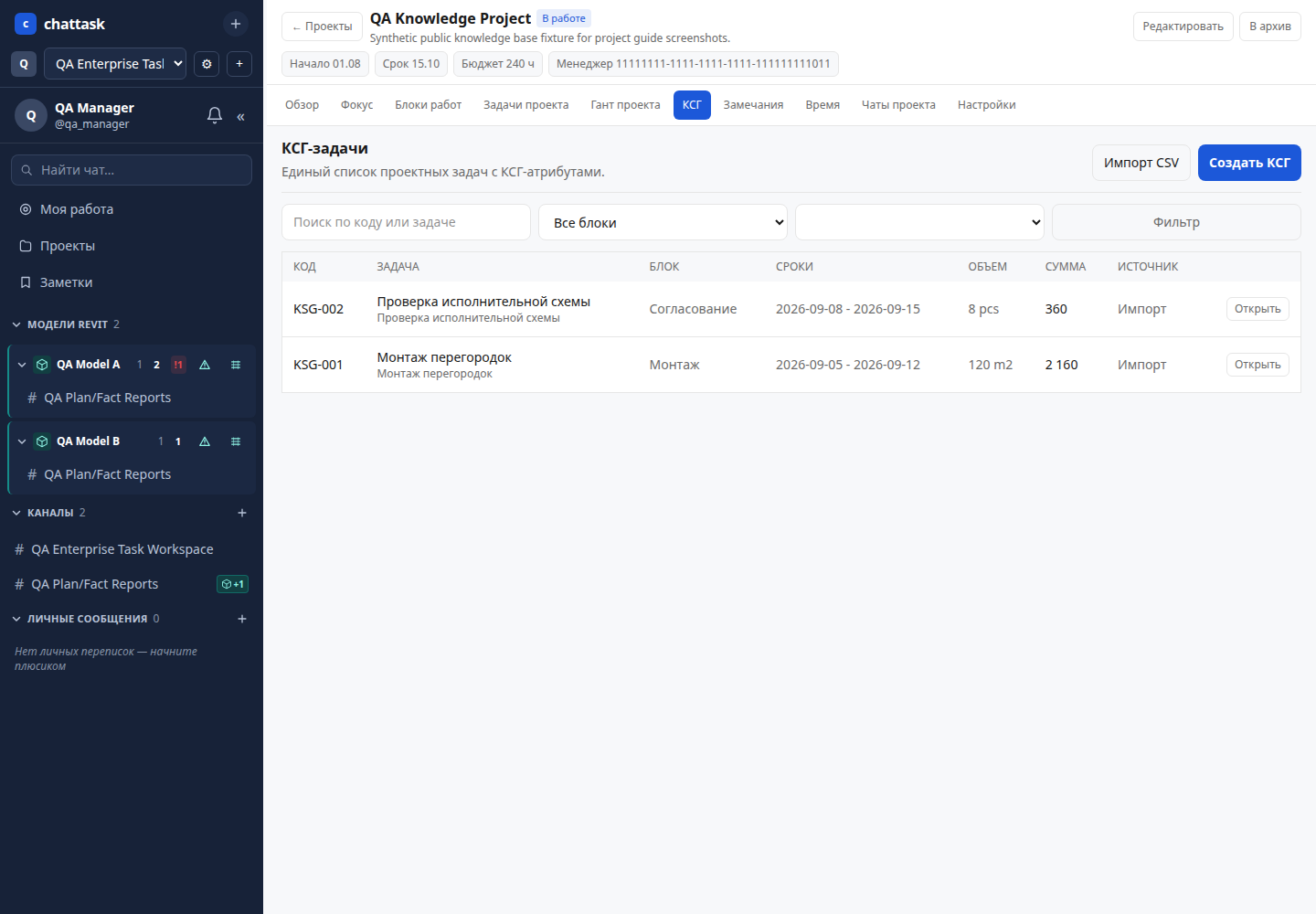Open notifications bell icon

pos(215,115)
